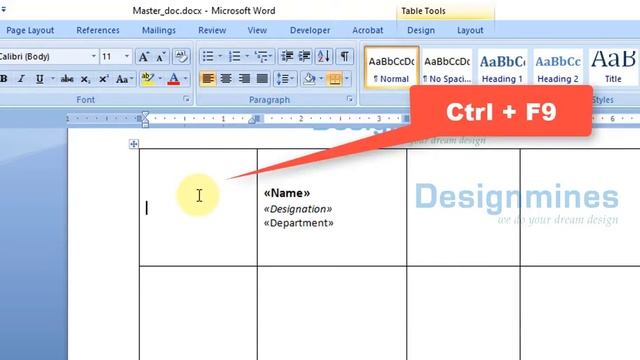Click the table move handle

click(133, 144)
